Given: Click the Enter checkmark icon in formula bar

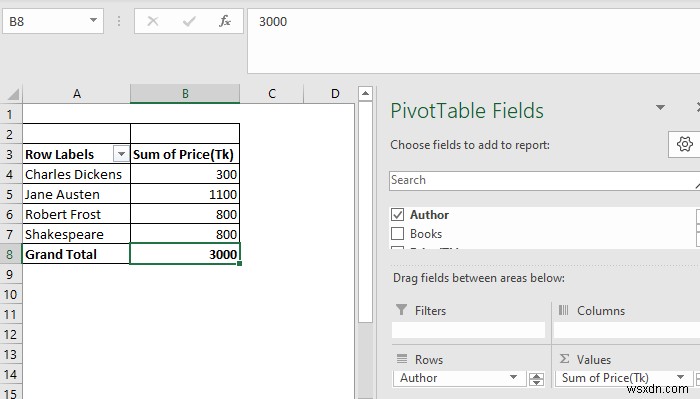Looking at the screenshot, I should point(189,21).
